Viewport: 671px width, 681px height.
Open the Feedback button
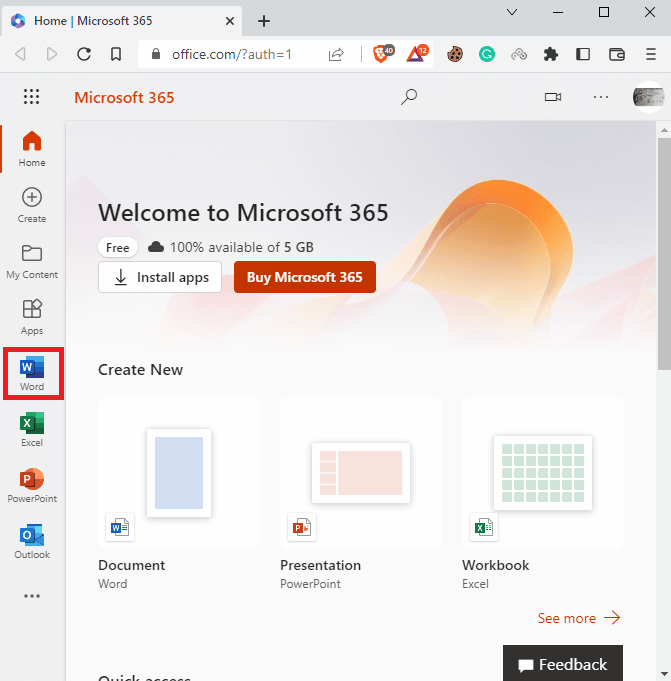563,664
